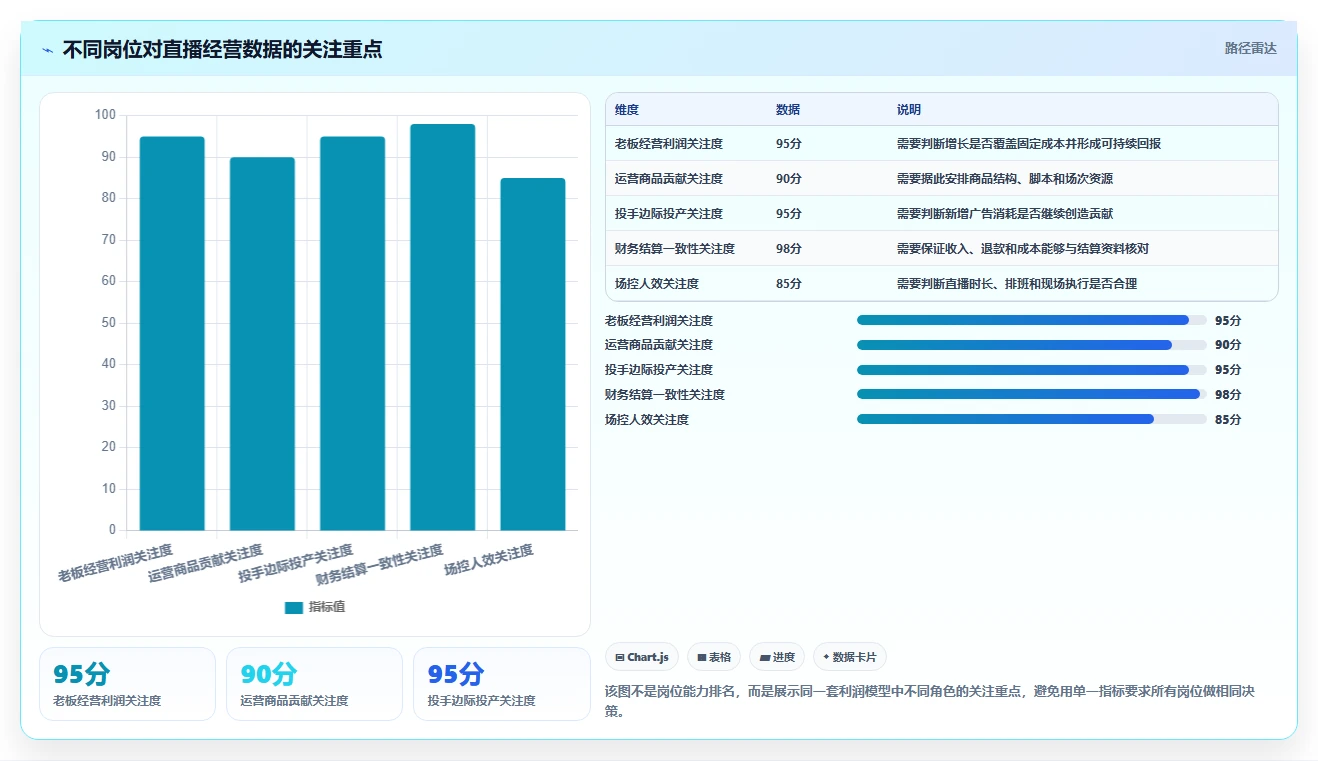Click the 指标值 legend label
The height and width of the screenshot is (761, 1318).
pos(327,607)
